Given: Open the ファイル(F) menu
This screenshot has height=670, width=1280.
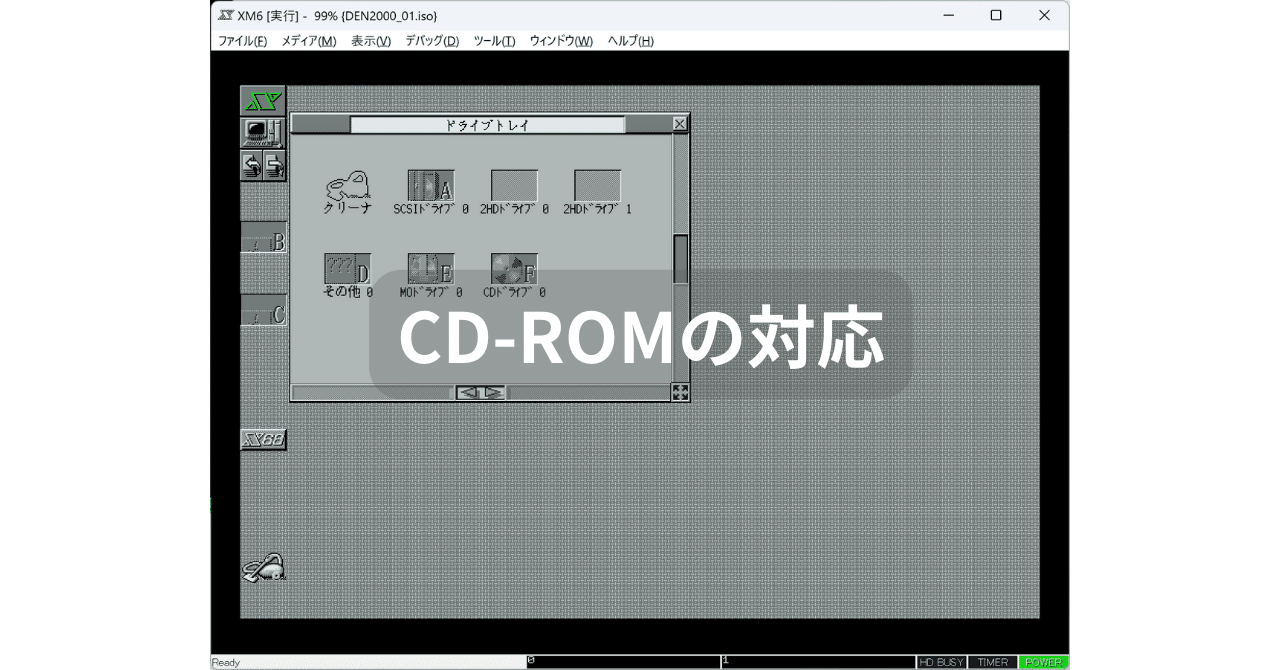Looking at the screenshot, I should 242,41.
